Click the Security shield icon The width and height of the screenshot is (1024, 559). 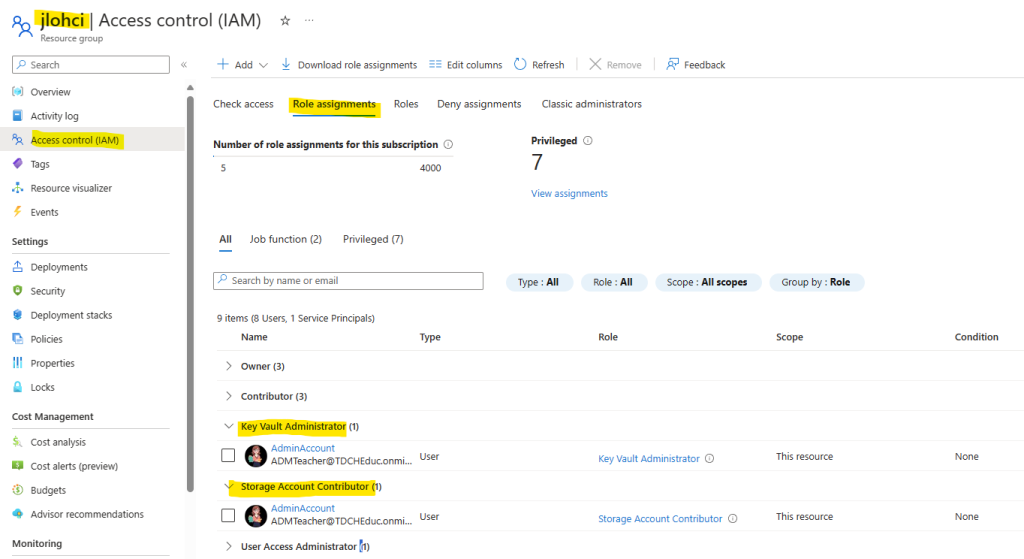18,291
